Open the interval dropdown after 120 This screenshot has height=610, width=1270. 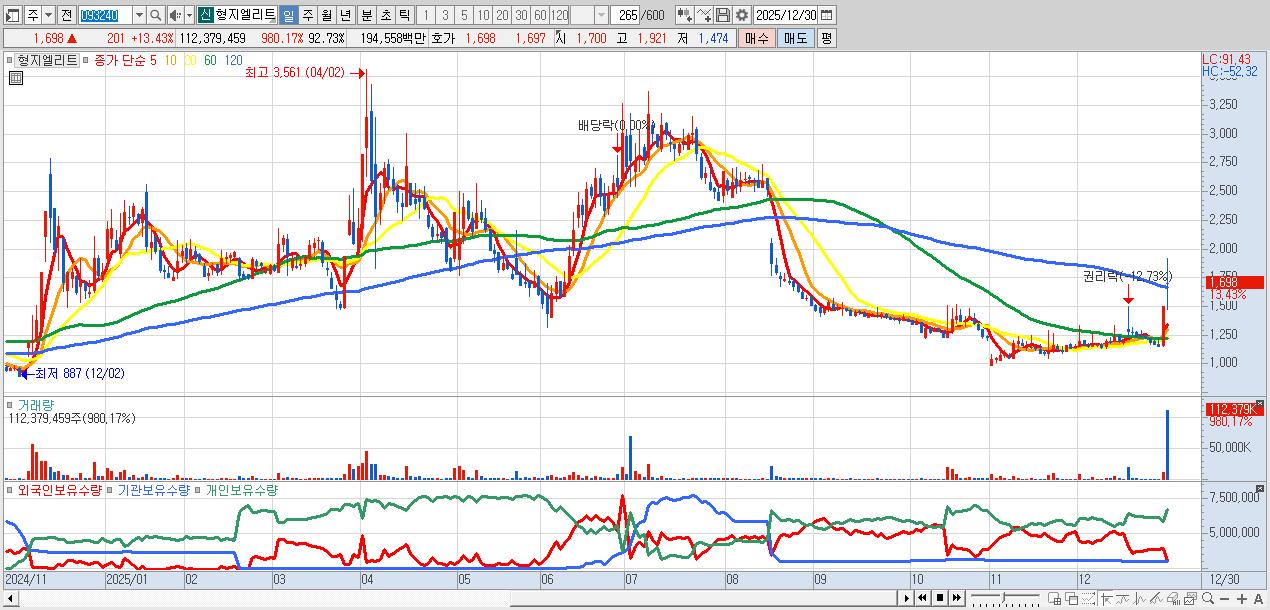599,16
